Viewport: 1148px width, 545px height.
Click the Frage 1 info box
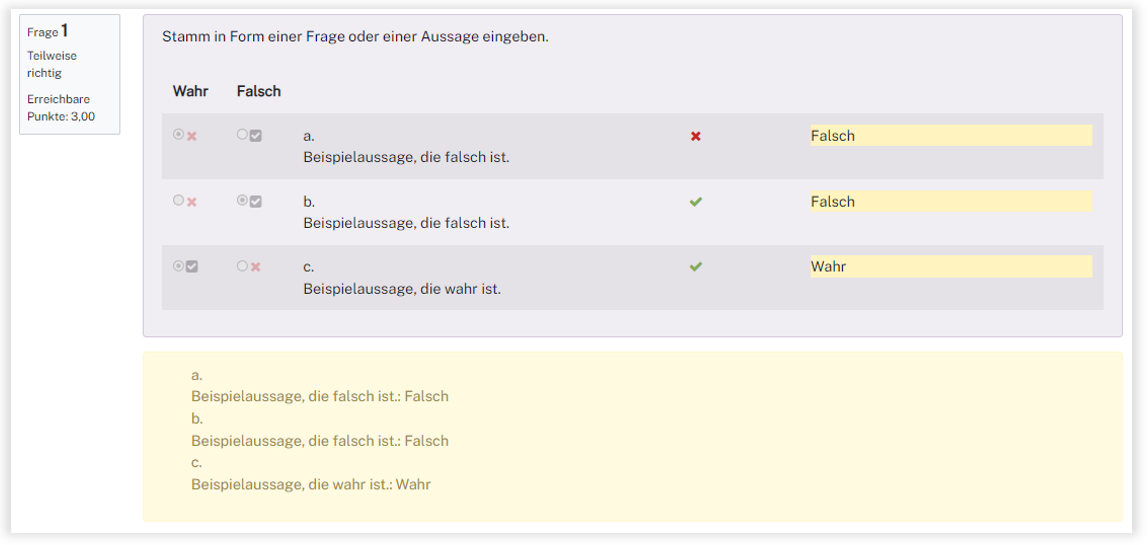(x=69, y=74)
